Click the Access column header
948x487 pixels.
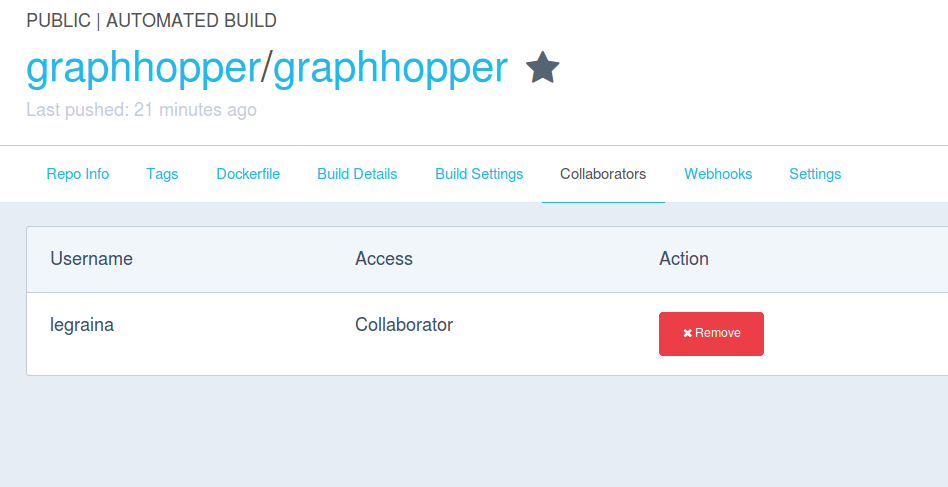tap(384, 259)
